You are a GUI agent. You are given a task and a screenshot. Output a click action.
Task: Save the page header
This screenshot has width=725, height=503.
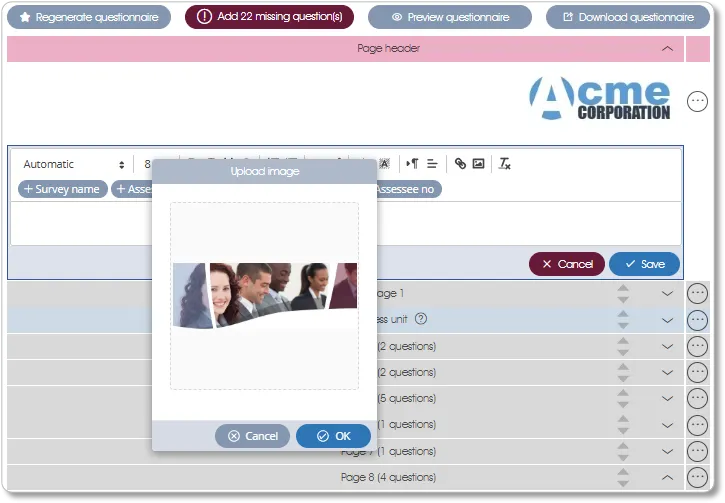[645, 264]
